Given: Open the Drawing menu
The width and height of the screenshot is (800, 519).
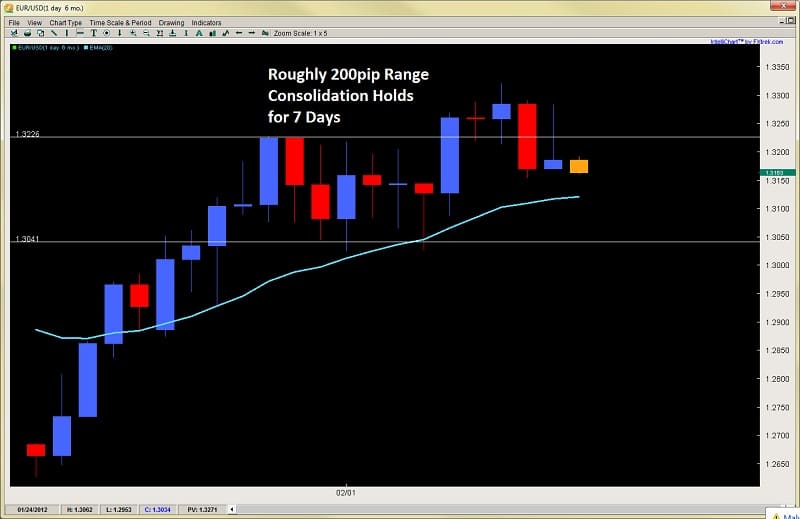Looking at the screenshot, I should (171, 22).
